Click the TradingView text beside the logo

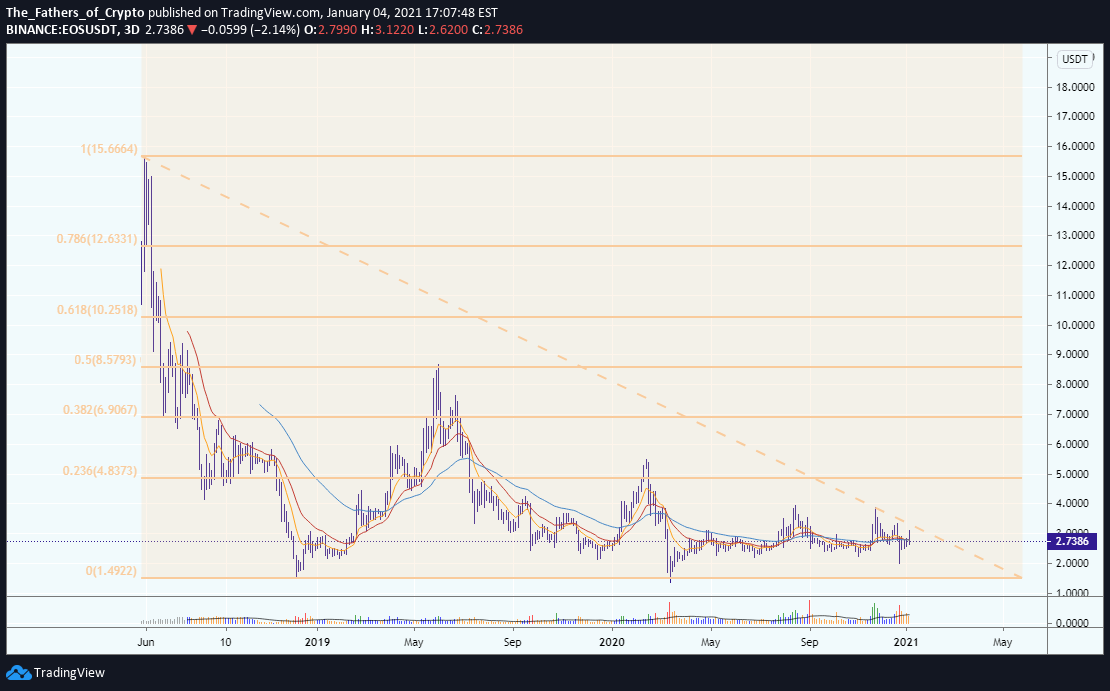69,673
